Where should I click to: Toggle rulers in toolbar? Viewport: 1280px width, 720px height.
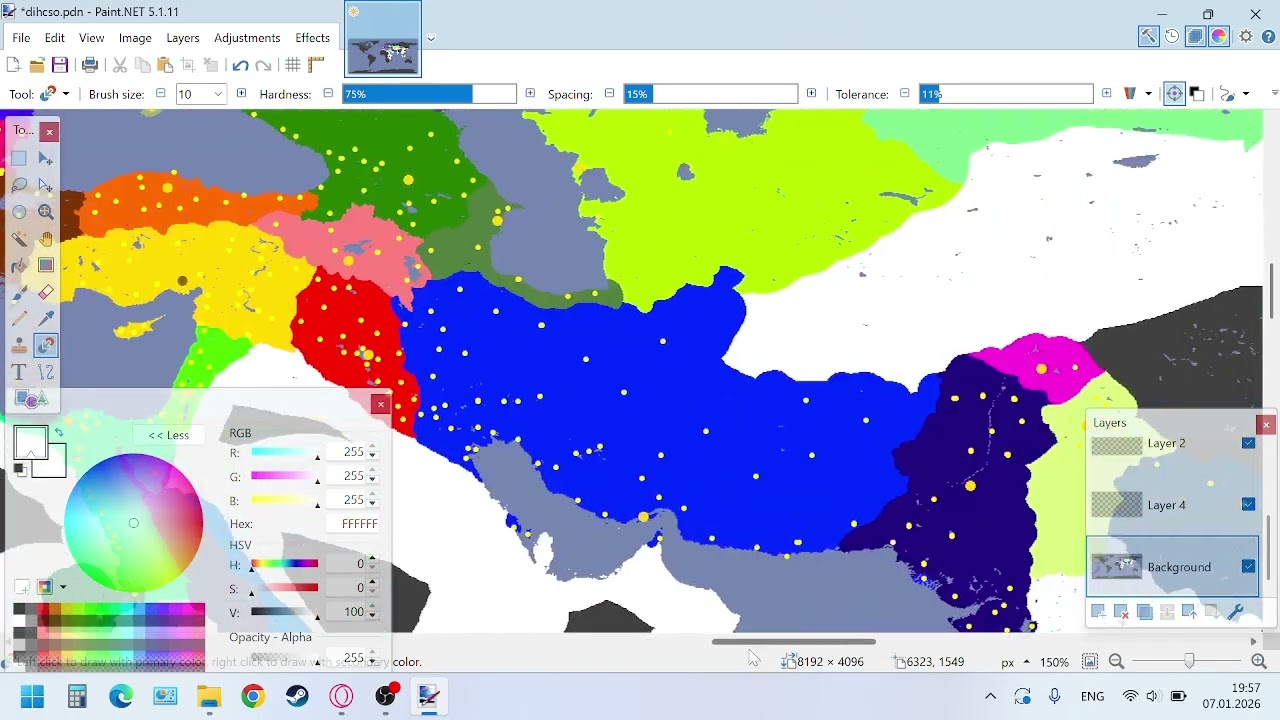click(317, 65)
